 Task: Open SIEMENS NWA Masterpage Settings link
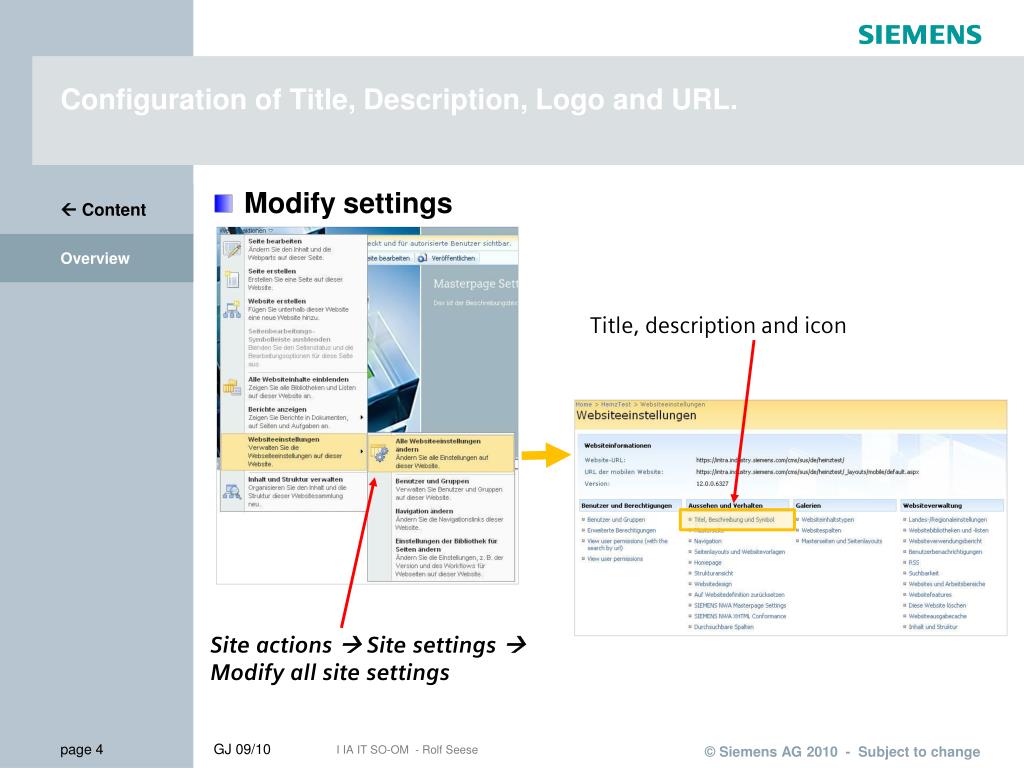[740, 605]
